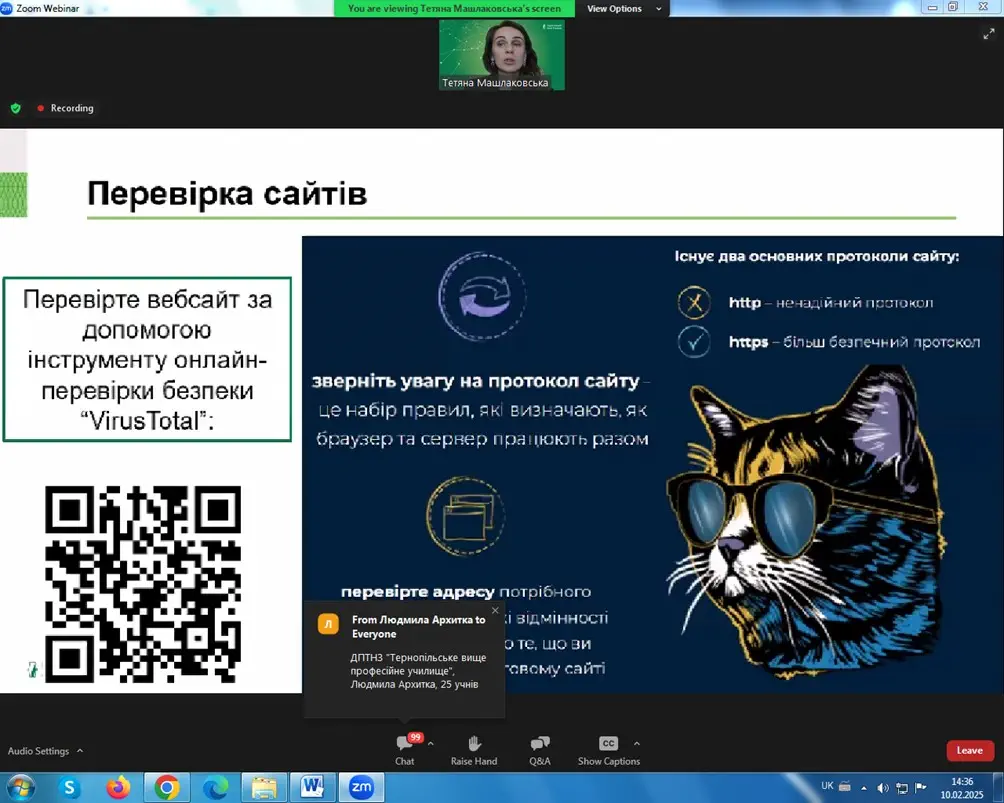
Task: Open Microsoft Edge from the taskbar
Action: coord(216,787)
